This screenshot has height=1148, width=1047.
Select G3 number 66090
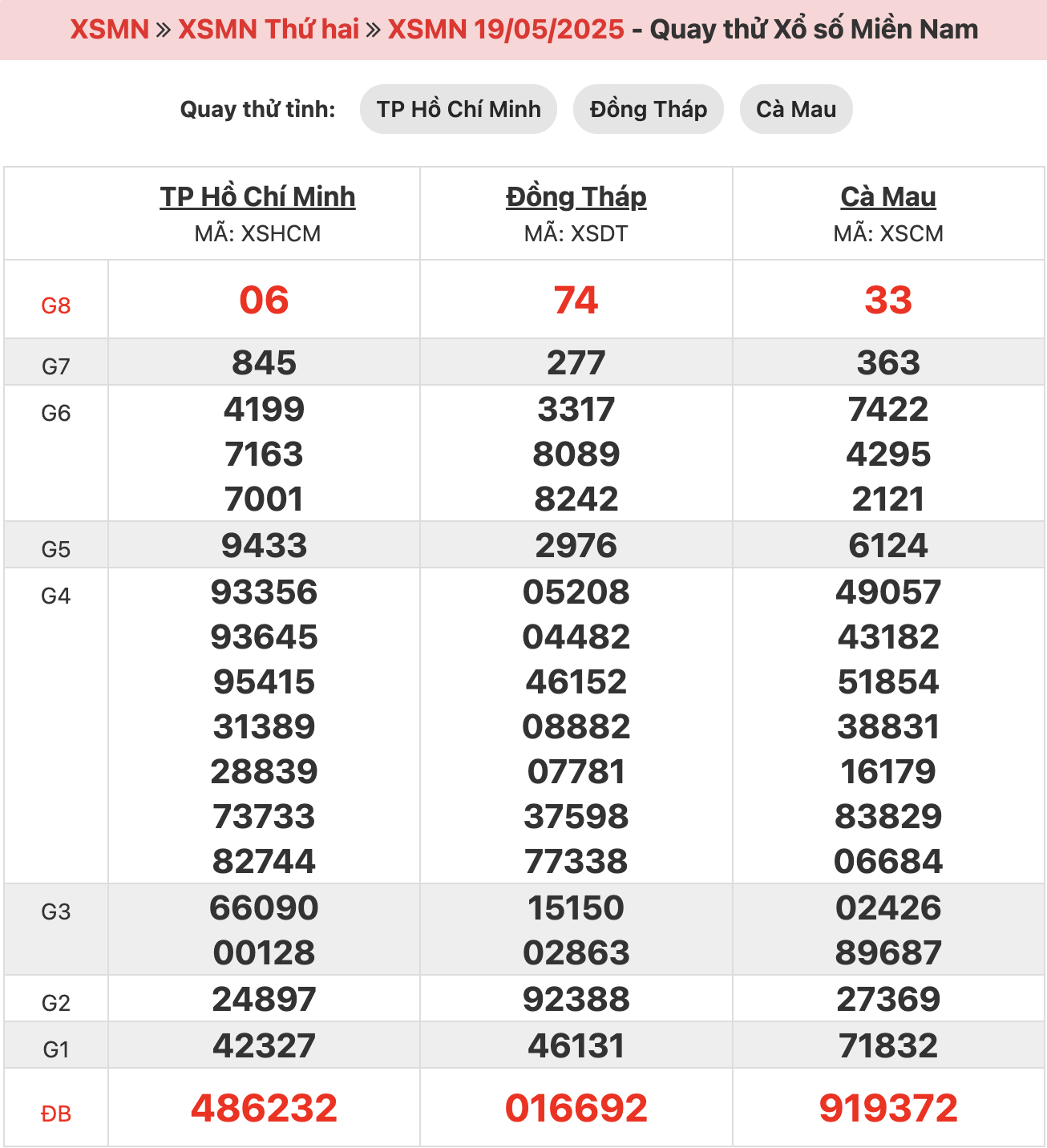264,908
